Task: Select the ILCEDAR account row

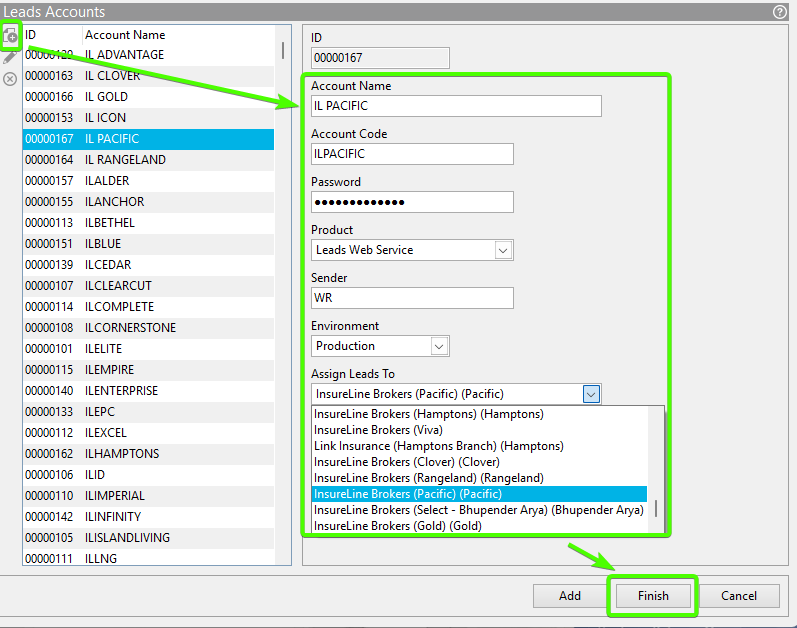Action: click(148, 265)
